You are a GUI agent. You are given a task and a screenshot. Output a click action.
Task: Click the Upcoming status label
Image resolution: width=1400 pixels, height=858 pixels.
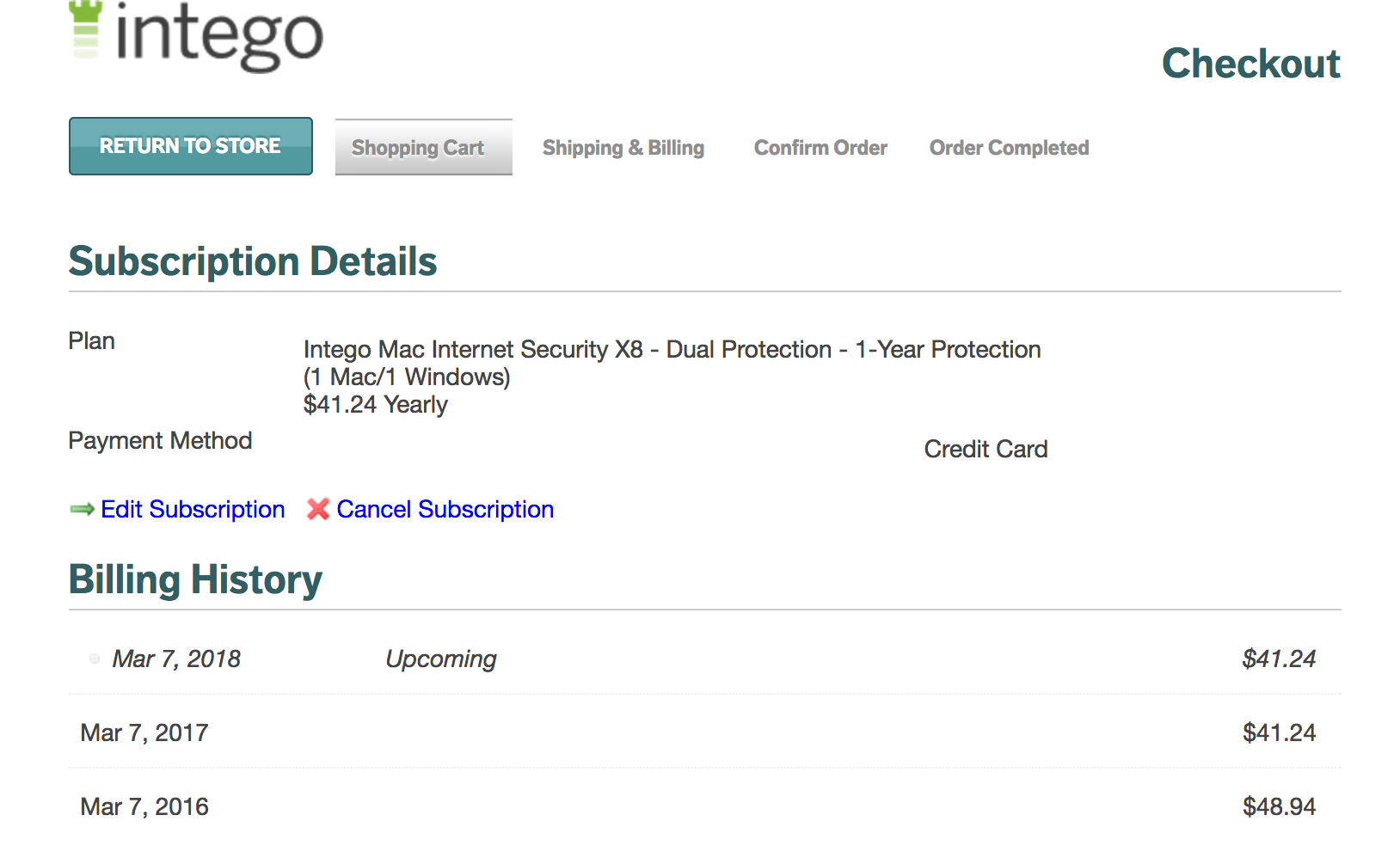click(441, 659)
